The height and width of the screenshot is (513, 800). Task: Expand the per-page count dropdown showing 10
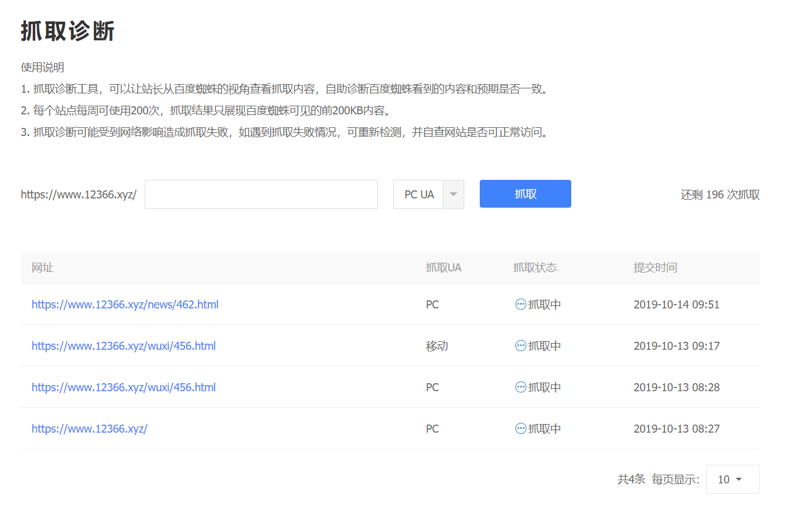[x=732, y=479]
